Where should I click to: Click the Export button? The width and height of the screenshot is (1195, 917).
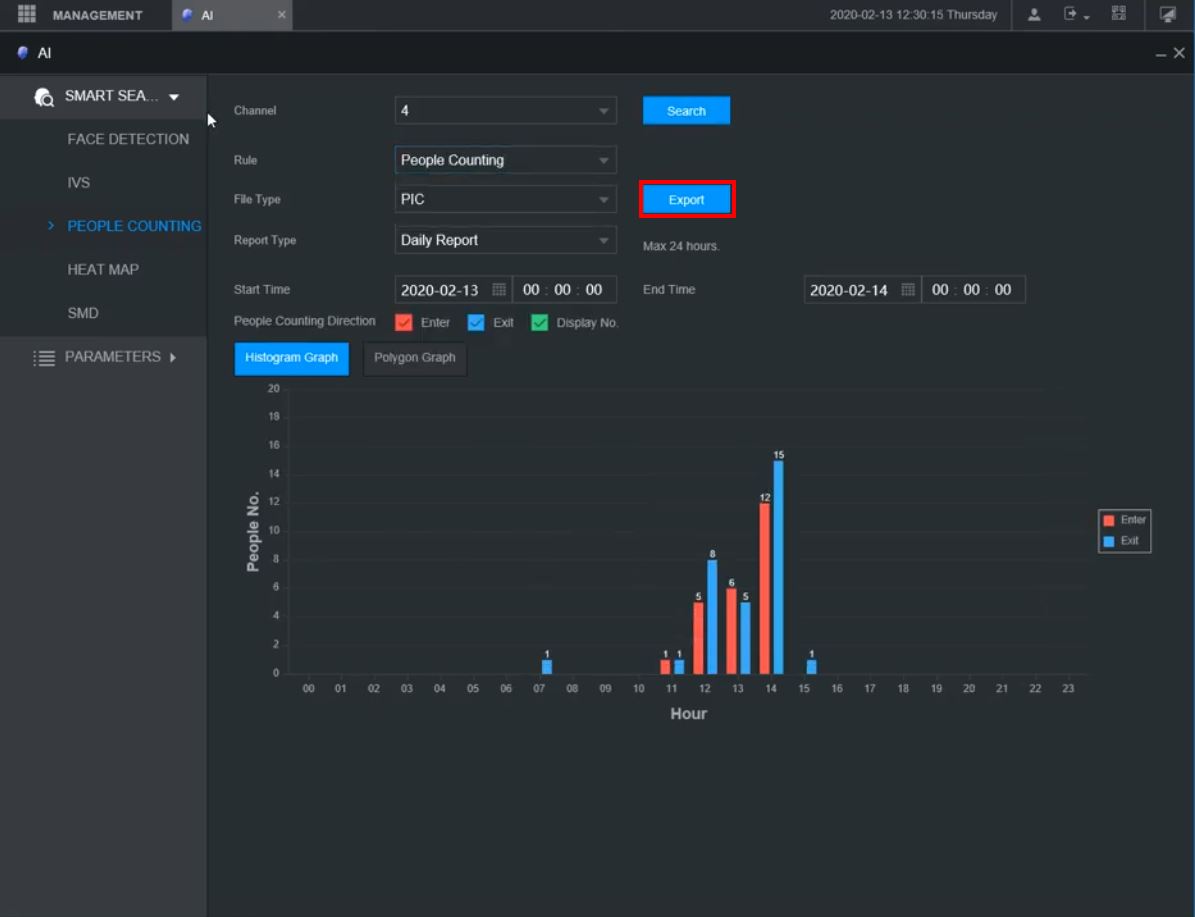[x=686, y=200]
